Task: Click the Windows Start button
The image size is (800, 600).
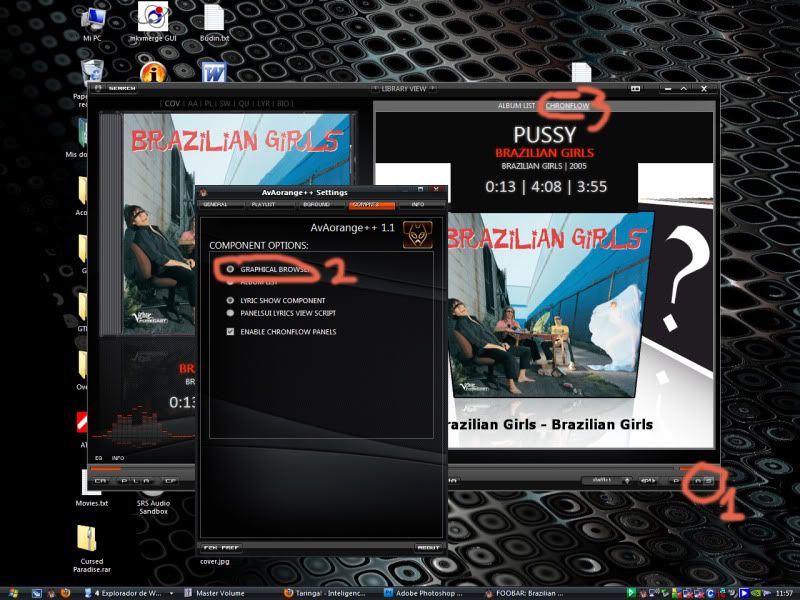Action: pos(13,593)
